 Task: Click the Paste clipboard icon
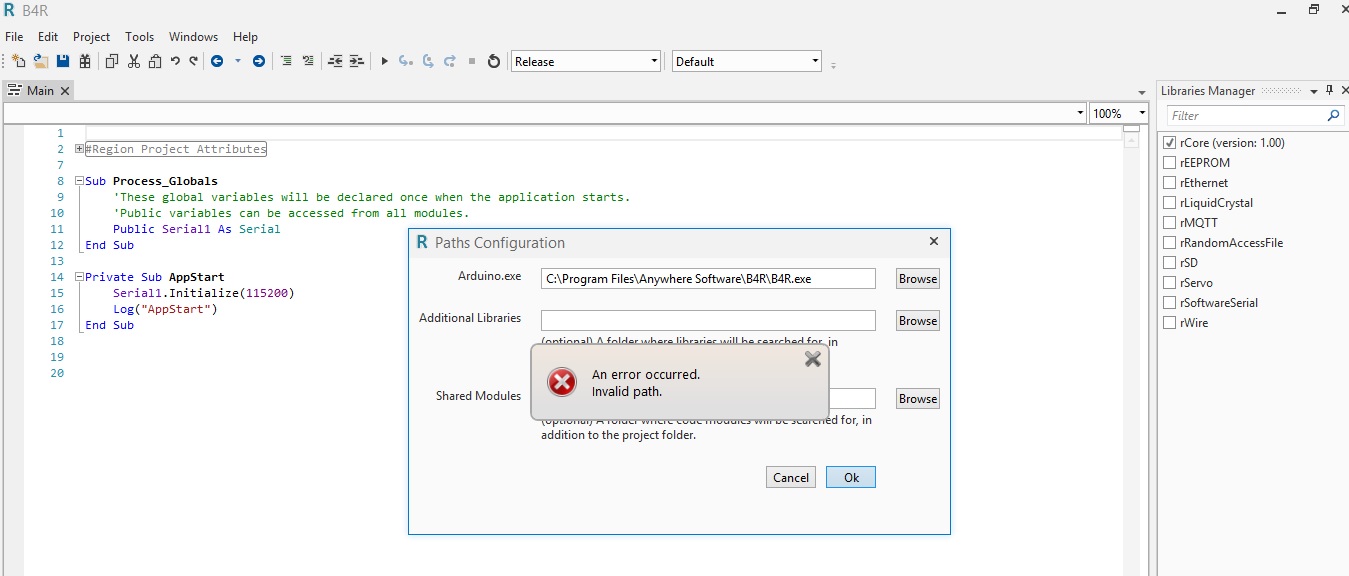(x=155, y=61)
